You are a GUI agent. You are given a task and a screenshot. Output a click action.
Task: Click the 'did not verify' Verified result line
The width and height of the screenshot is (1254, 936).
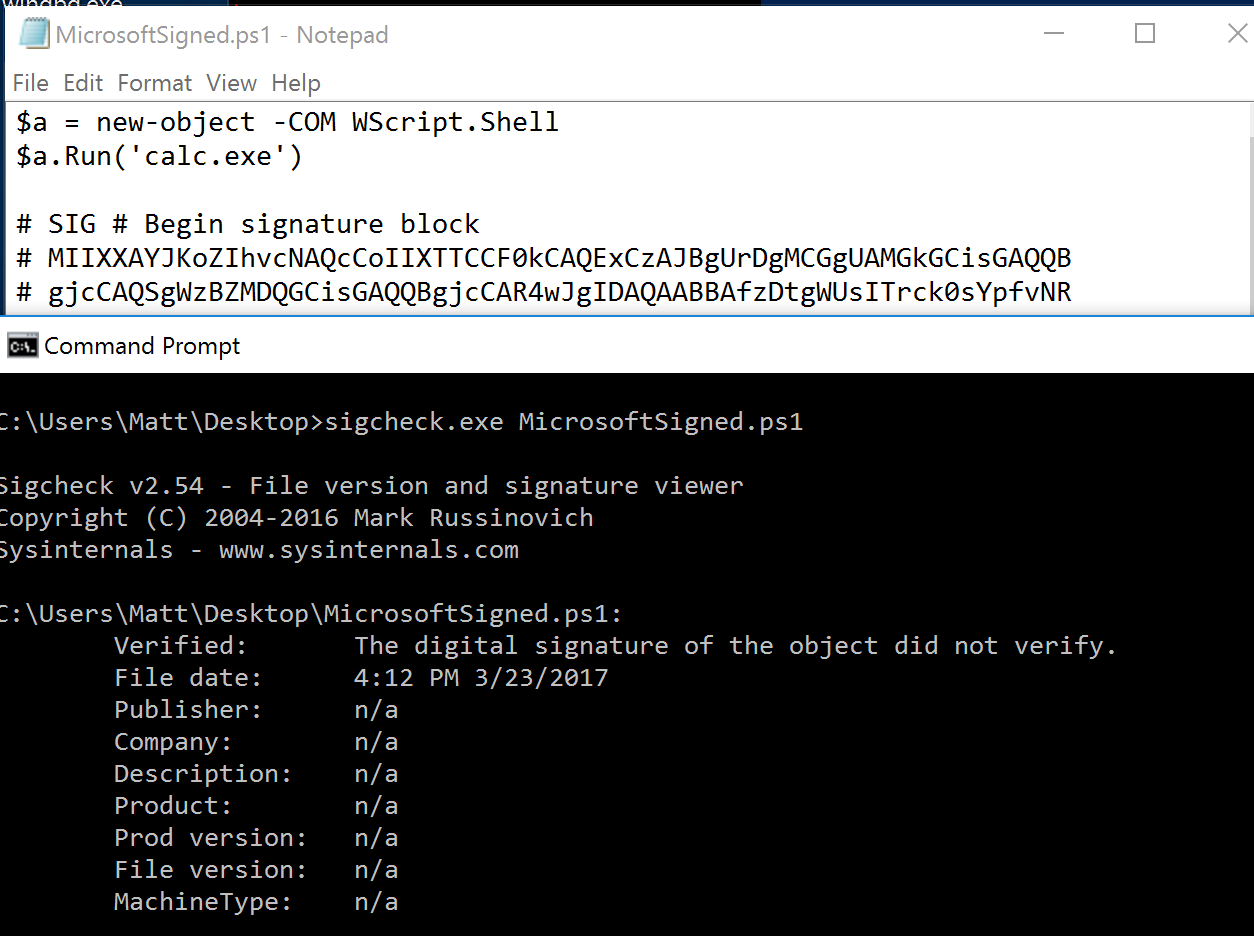click(734, 646)
